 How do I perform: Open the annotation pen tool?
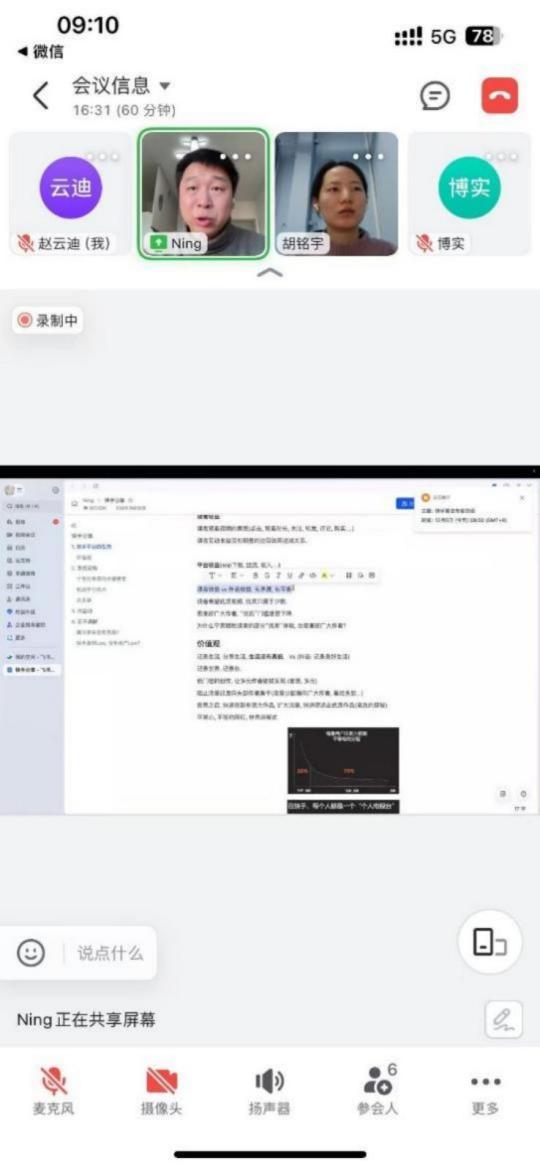point(503,1019)
